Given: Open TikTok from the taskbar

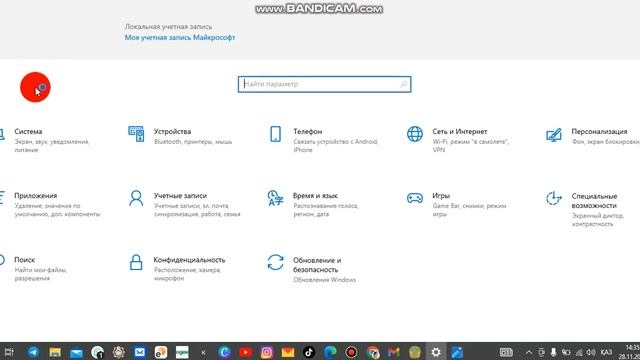Looking at the screenshot, I should [309, 352].
